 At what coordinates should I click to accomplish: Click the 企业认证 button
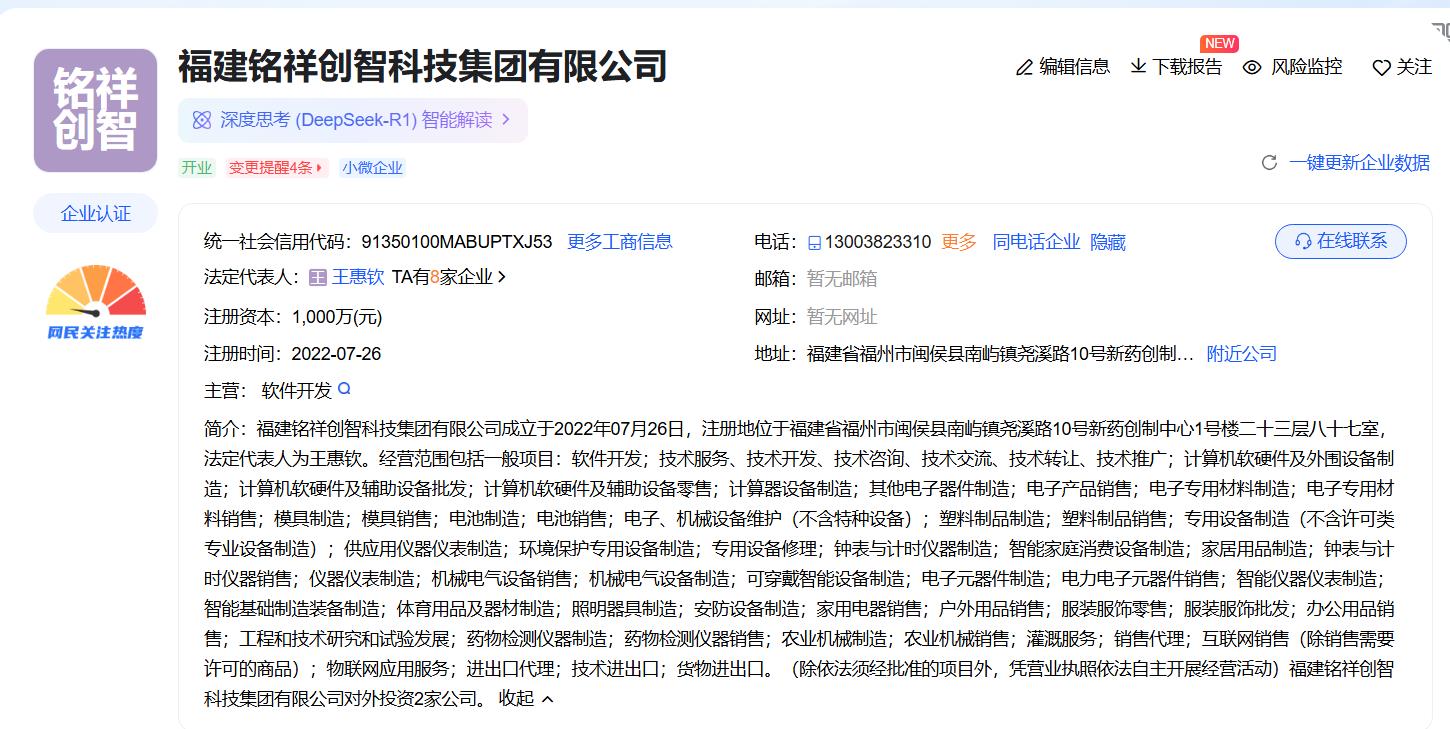coord(95,213)
